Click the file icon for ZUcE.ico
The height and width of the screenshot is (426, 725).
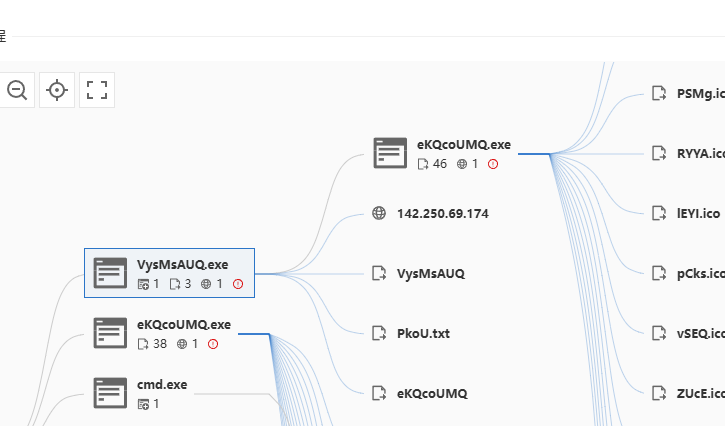pos(659,393)
